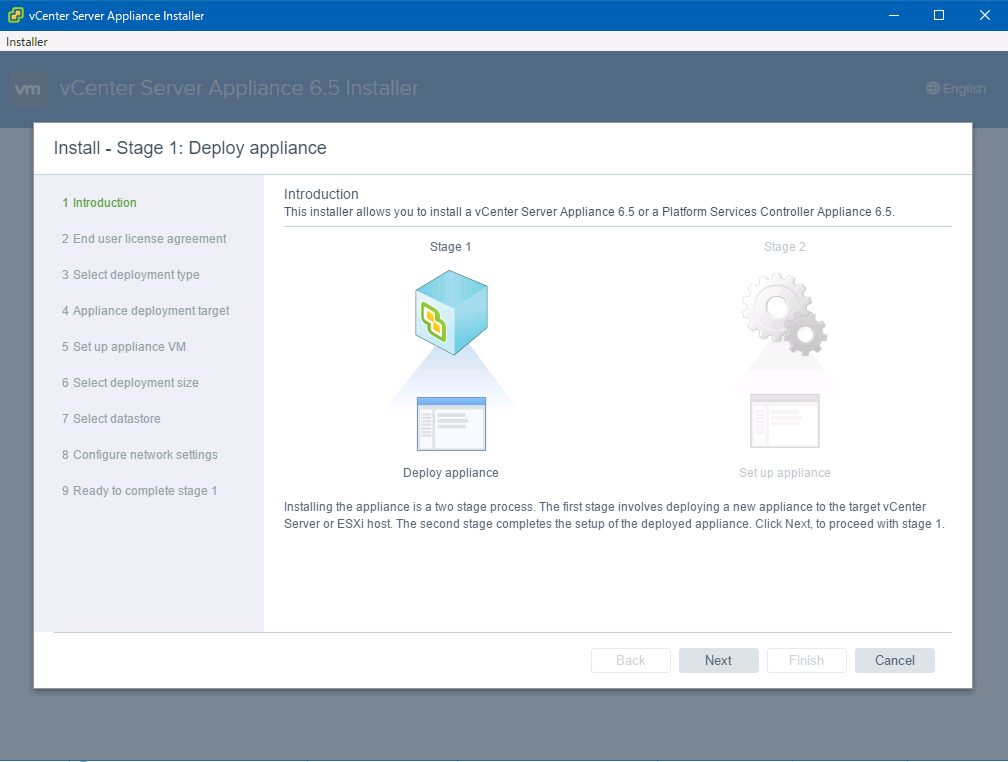Click the Deploy appliance caption
This screenshot has height=762, width=1008.
point(451,473)
